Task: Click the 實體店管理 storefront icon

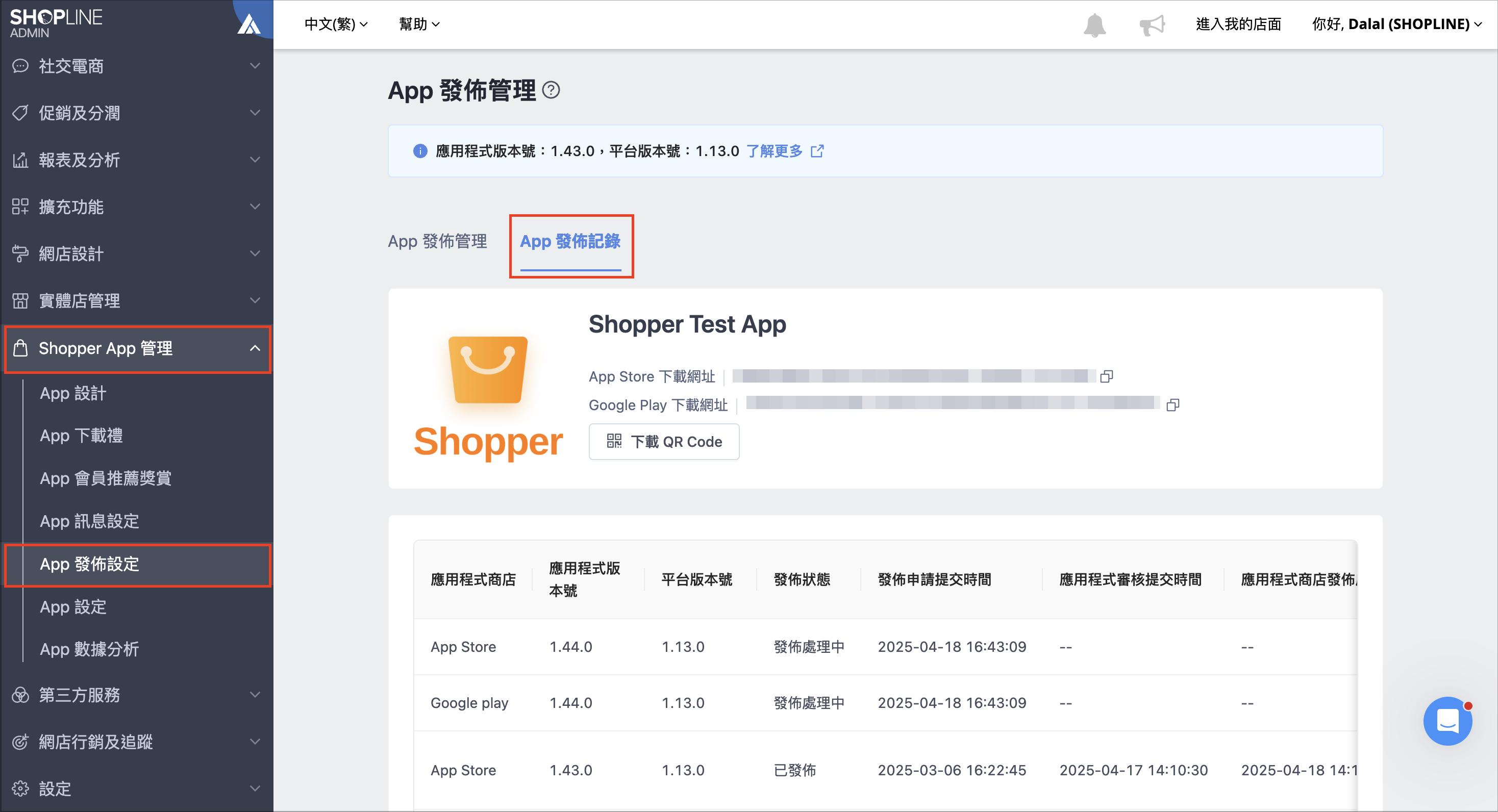Action: (20, 300)
